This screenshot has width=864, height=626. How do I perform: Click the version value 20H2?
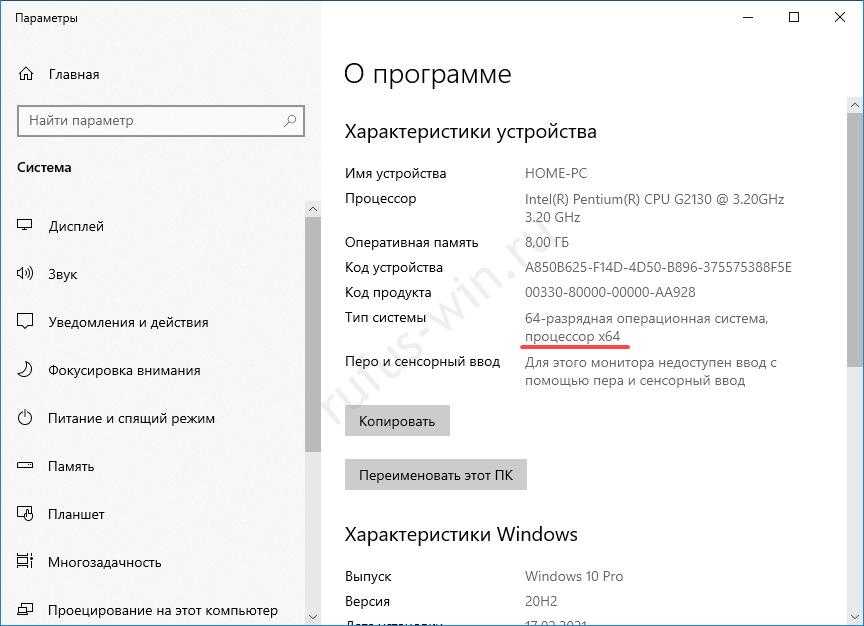(x=541, y=601)
